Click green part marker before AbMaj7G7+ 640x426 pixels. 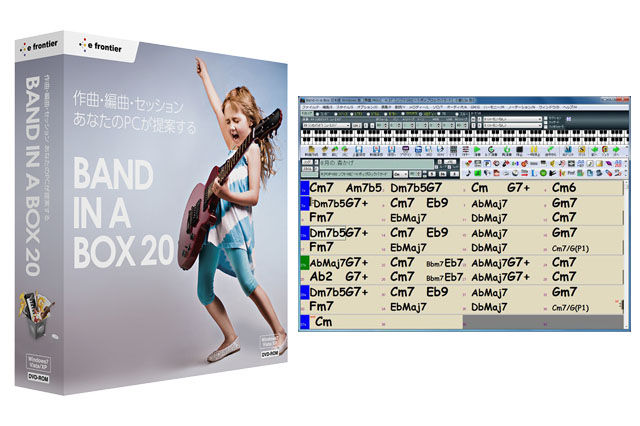point(304,262)
